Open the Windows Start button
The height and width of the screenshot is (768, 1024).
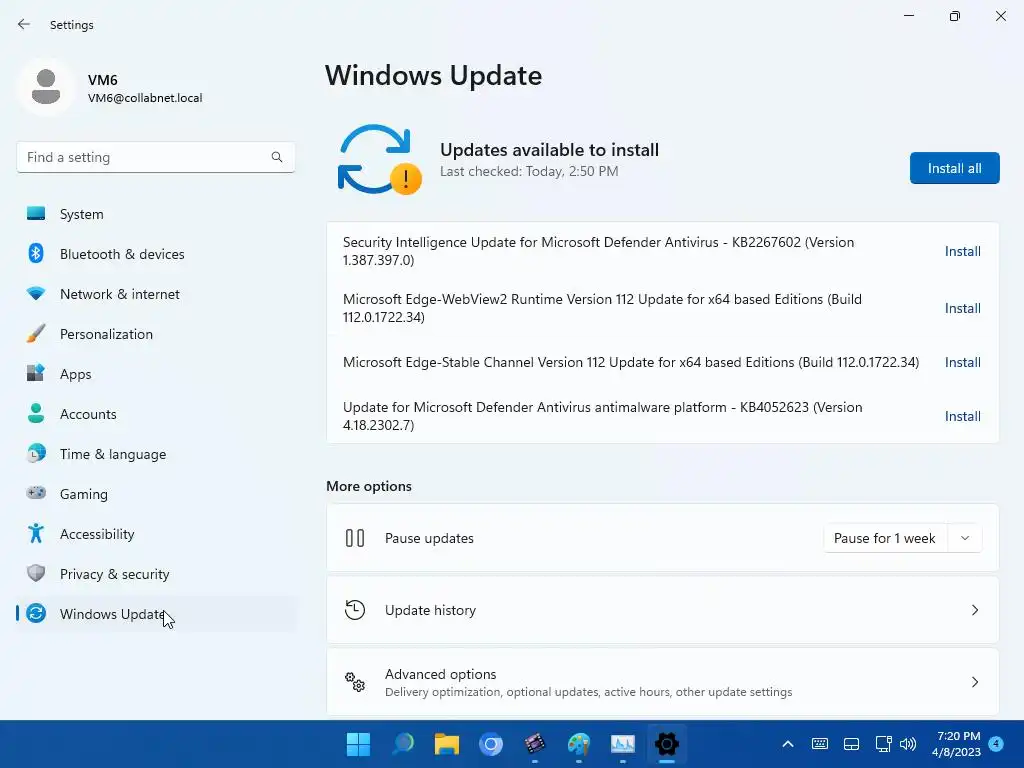[x=358, y=744]
